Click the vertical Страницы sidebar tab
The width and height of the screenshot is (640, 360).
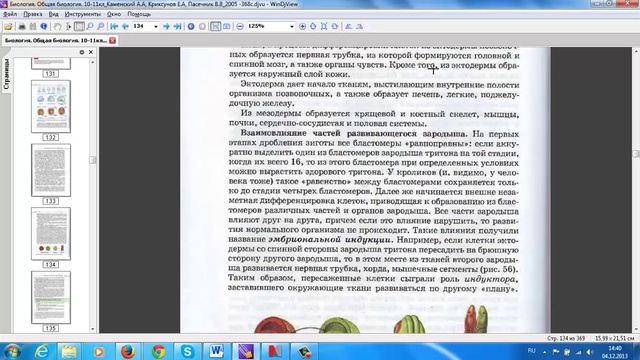pos(6,74)
